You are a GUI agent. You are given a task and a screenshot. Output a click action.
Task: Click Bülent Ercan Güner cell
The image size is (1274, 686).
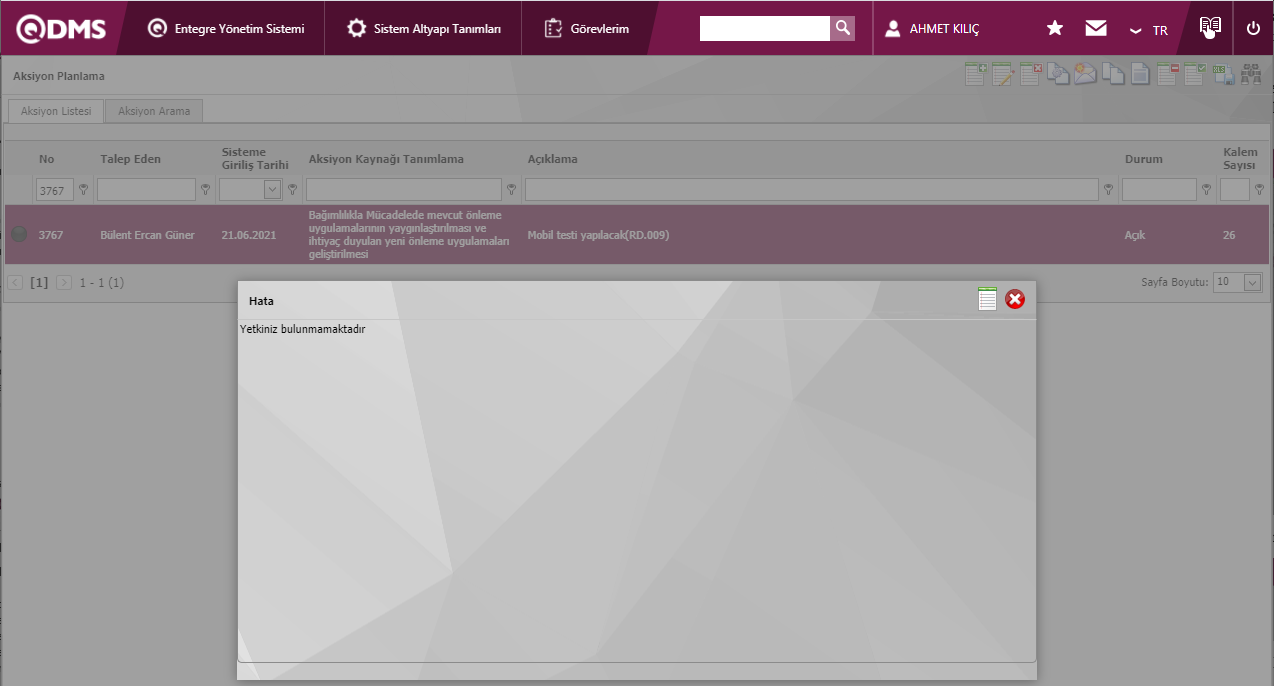(x=147, y=235)
